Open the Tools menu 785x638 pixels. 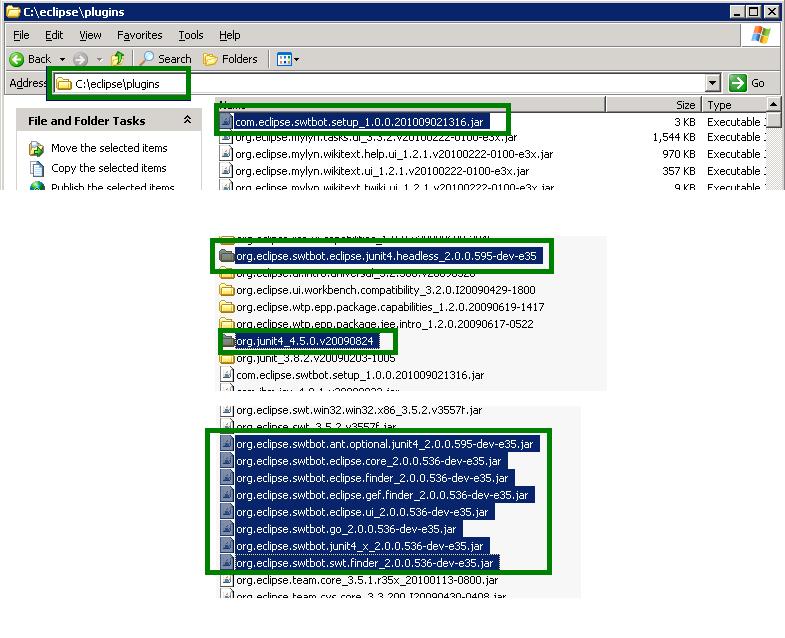tap(191, 35)
